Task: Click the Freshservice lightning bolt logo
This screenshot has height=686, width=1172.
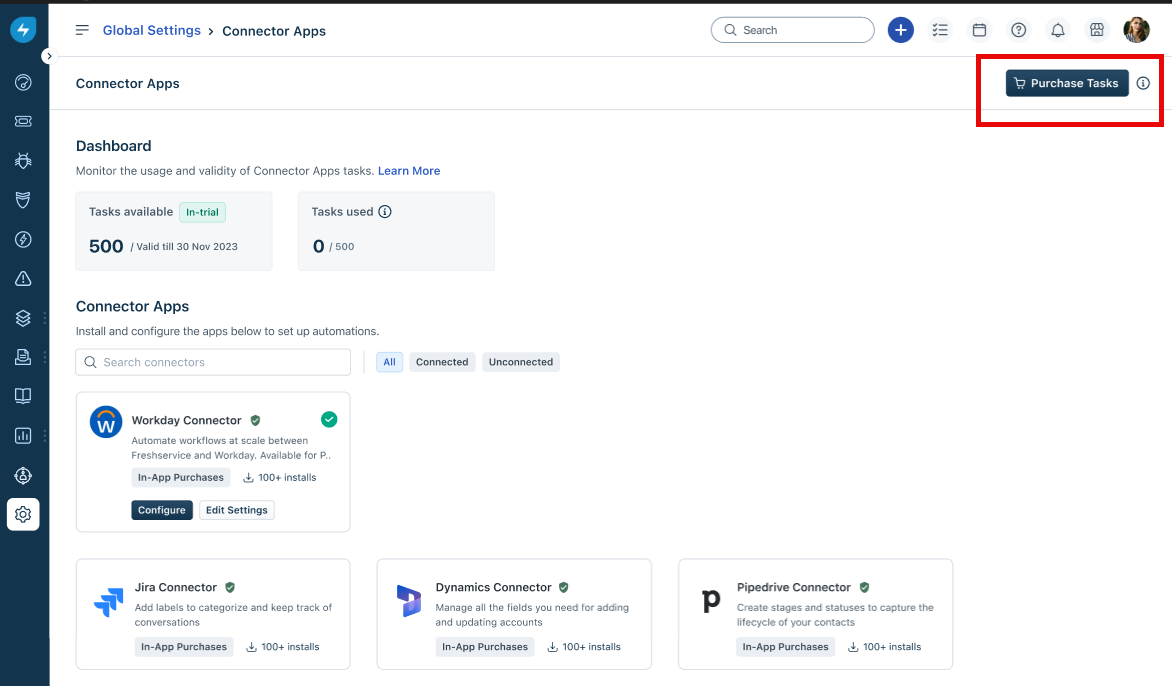Action: coord(23,30)
